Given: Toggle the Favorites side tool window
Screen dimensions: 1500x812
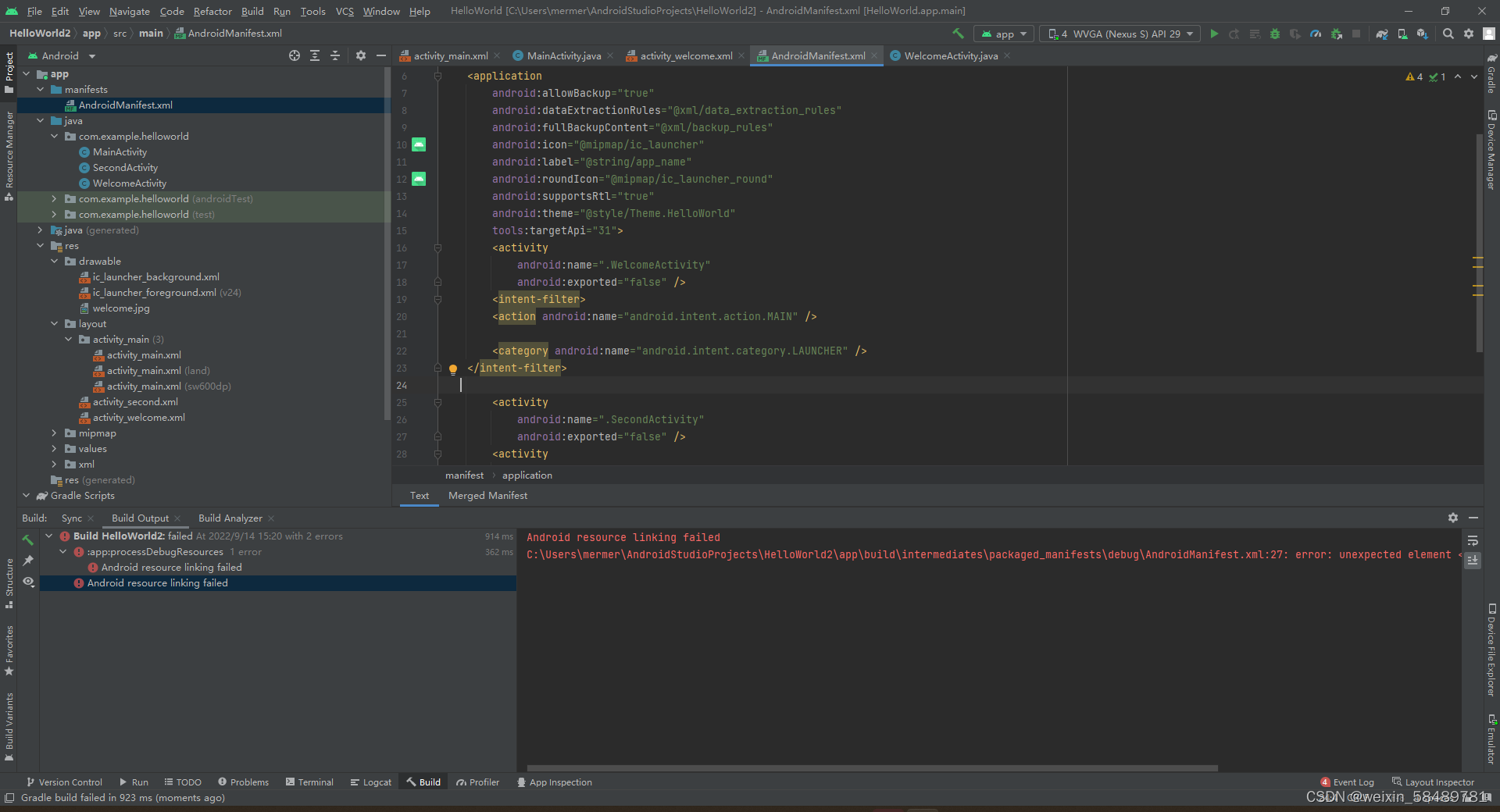Looking at the screenshot, I should click(x=9, y=650).
